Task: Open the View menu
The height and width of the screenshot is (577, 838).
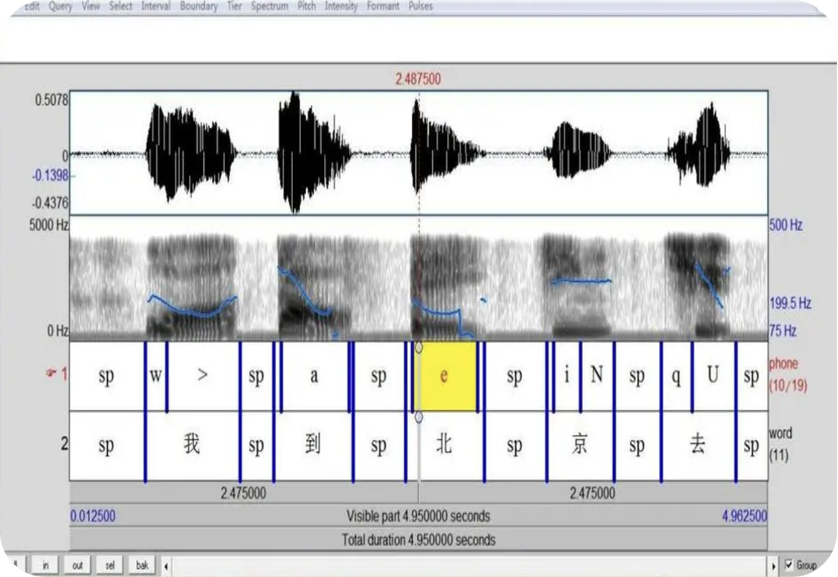Action: [x=91, y=6]
